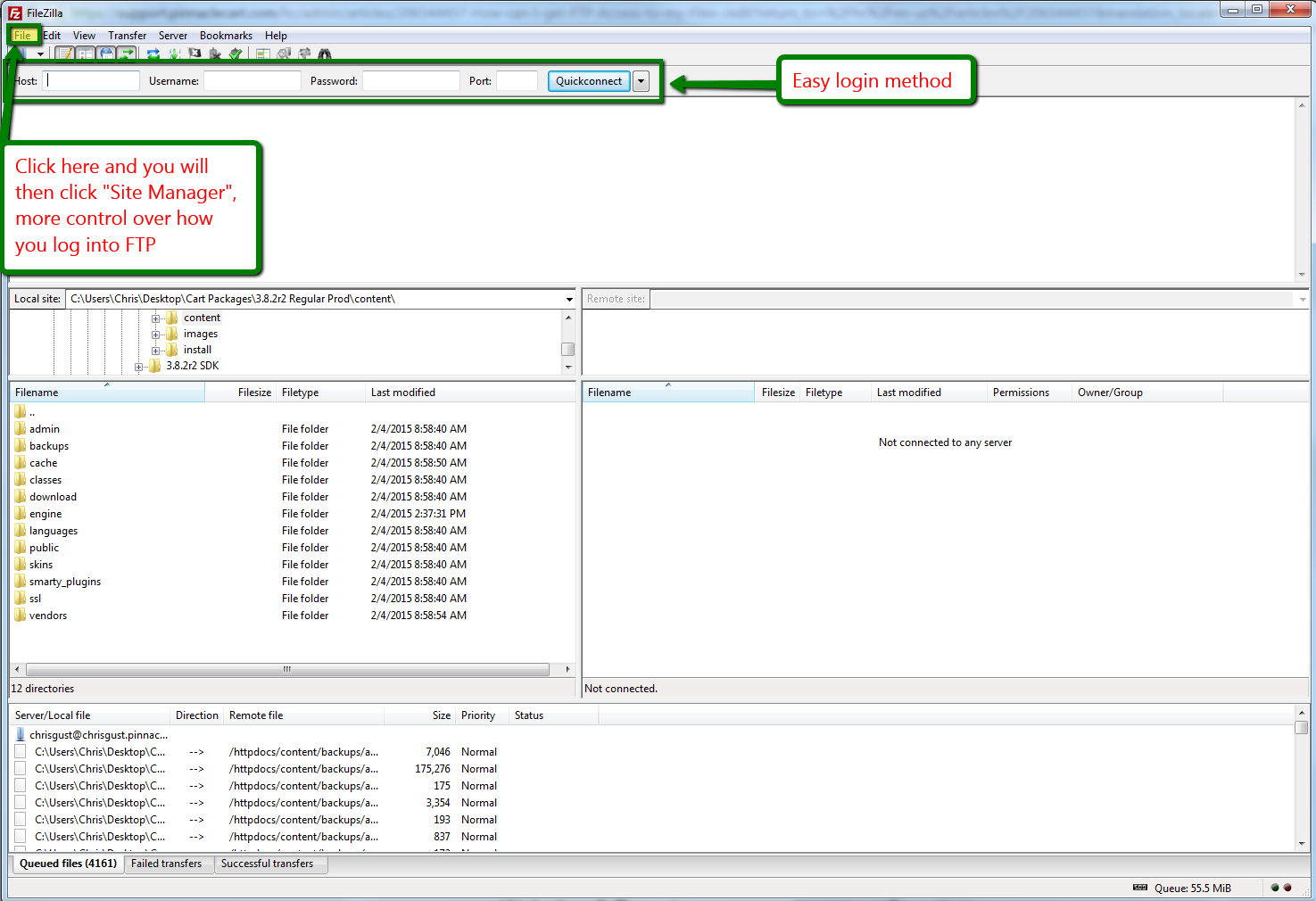Image resolution: width=1316 pixels, height=901 pixels.
Task: Click into the Username input field
Action: click(252, 81)
